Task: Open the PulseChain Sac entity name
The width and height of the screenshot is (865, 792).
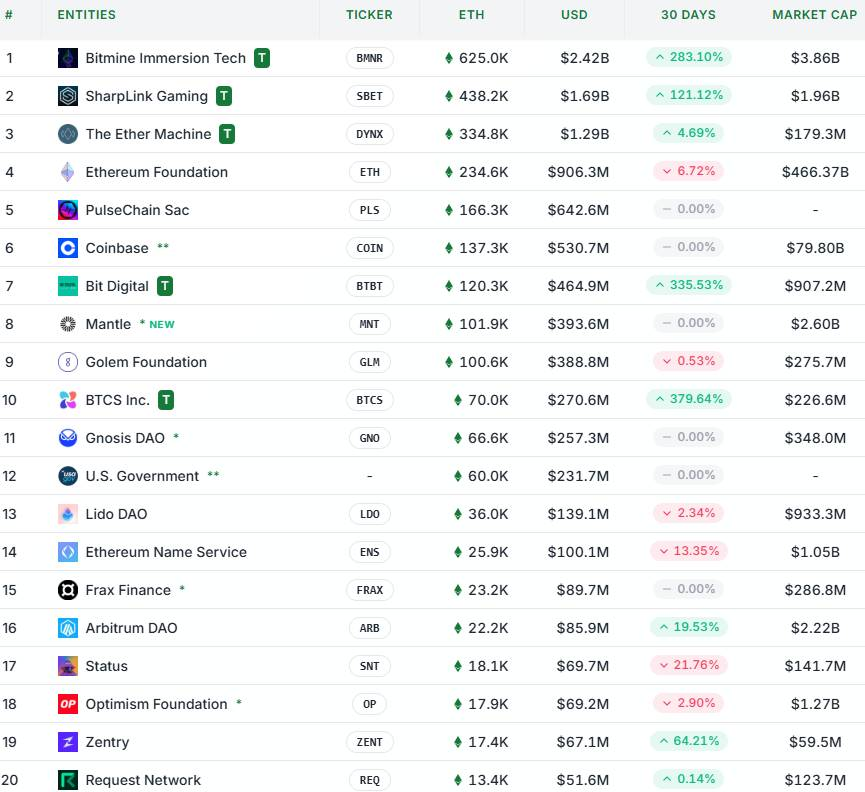Action: click(x=137, y=210)
